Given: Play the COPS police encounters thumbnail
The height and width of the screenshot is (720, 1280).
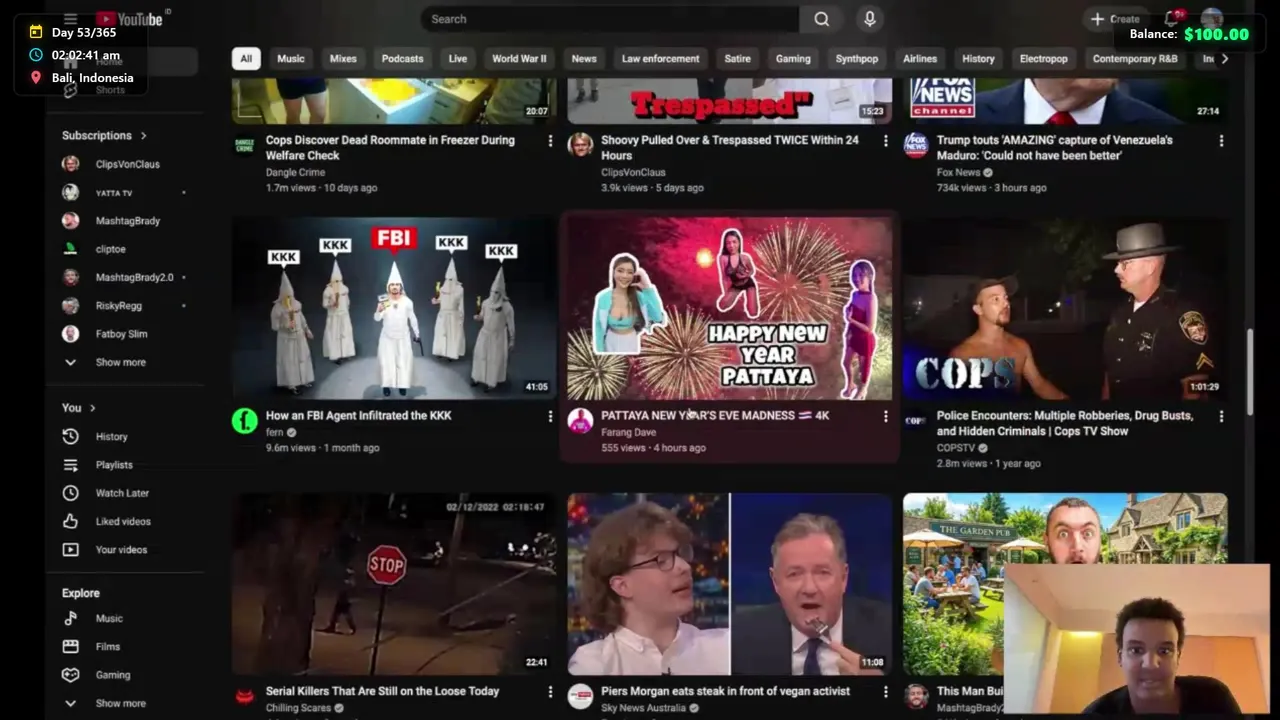Looking at the screenshot, I should click(x=1065, y=308).
